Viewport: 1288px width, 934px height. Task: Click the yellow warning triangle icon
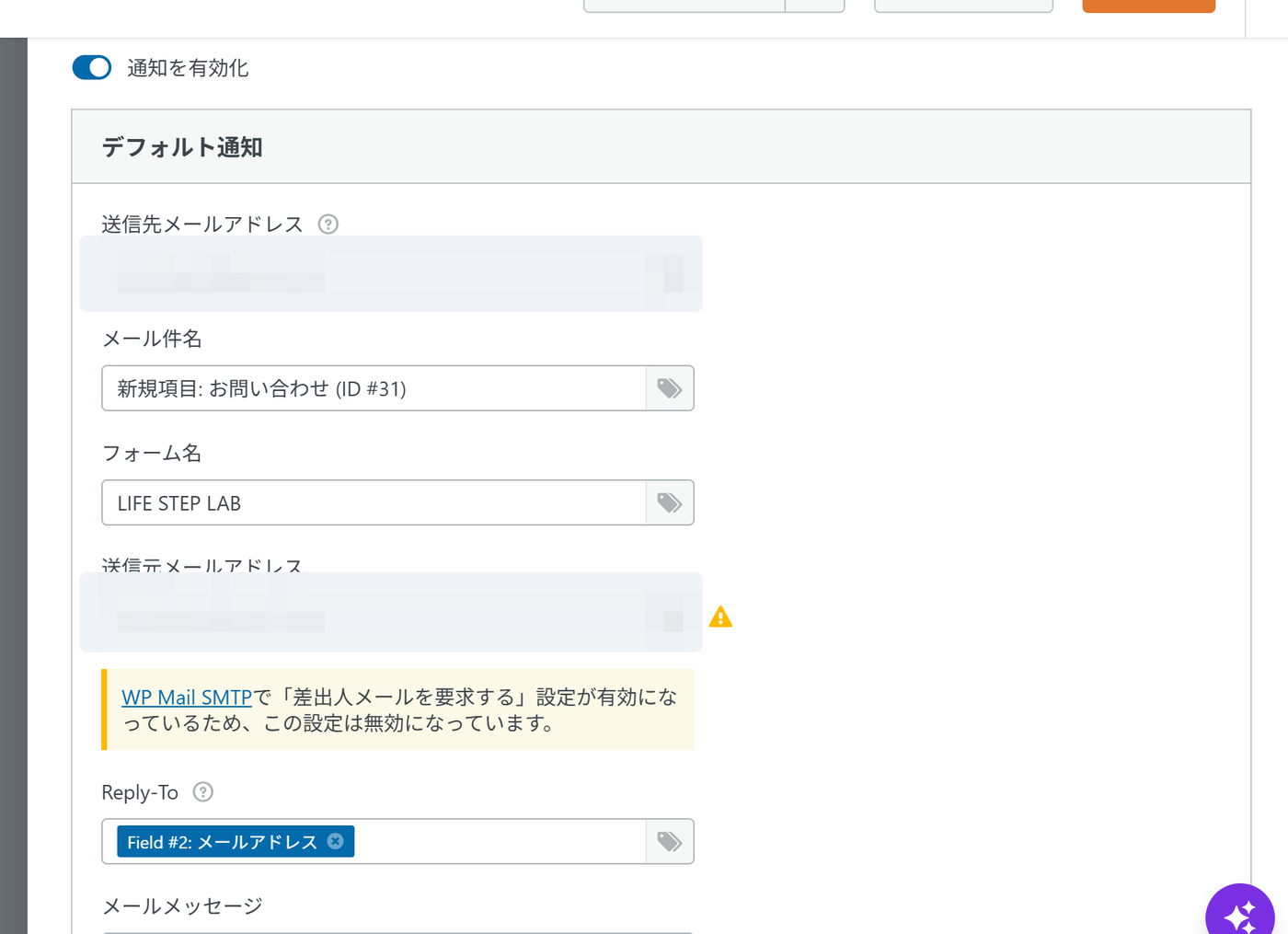[x=720, y=617]
